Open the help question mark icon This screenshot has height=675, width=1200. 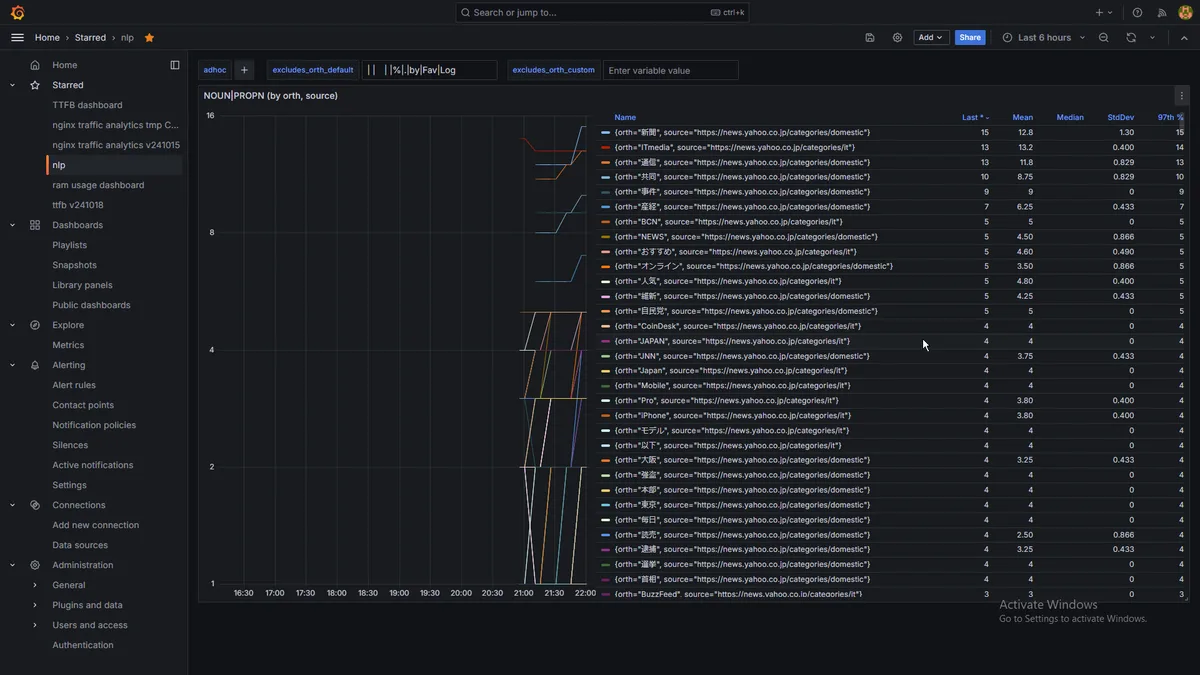[1137, 13]
